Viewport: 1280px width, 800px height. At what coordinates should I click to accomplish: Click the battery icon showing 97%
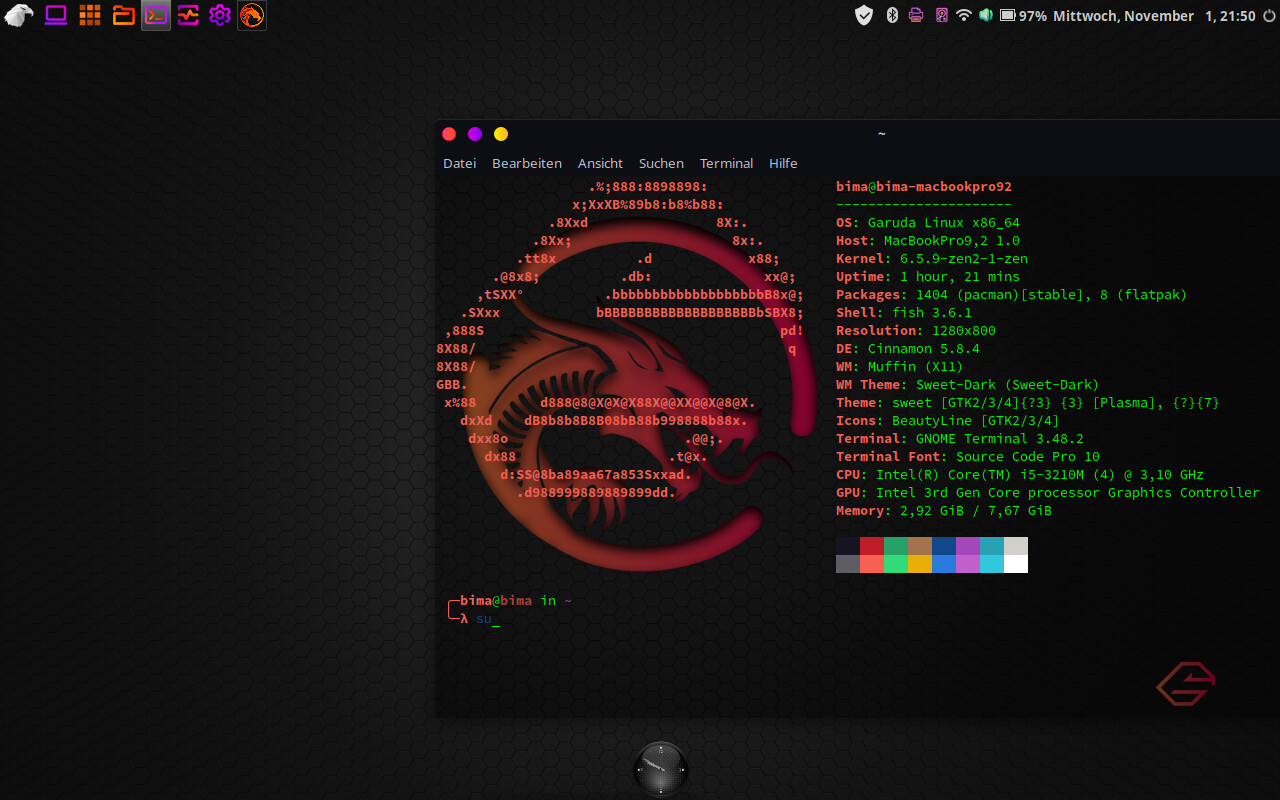click(1008, 15)
